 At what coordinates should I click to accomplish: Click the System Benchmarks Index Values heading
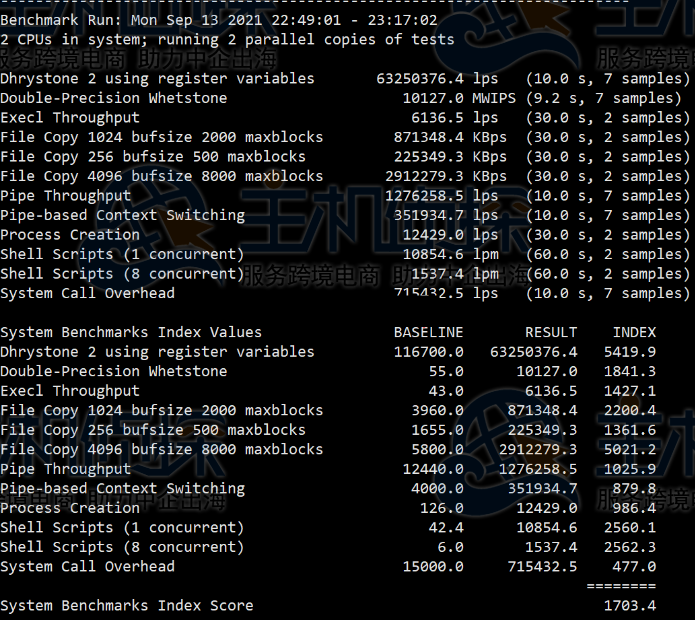coord(131,332)
